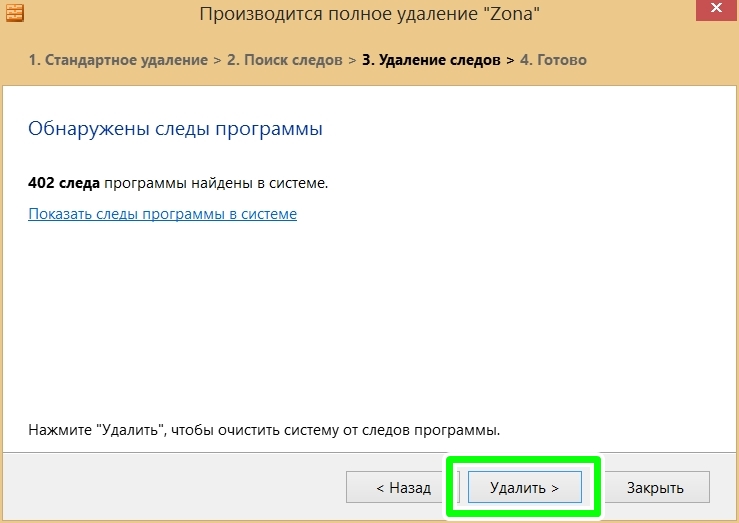The image size is (739, 523).
Task: Select step 4. Готово
Action: (553, 60)
